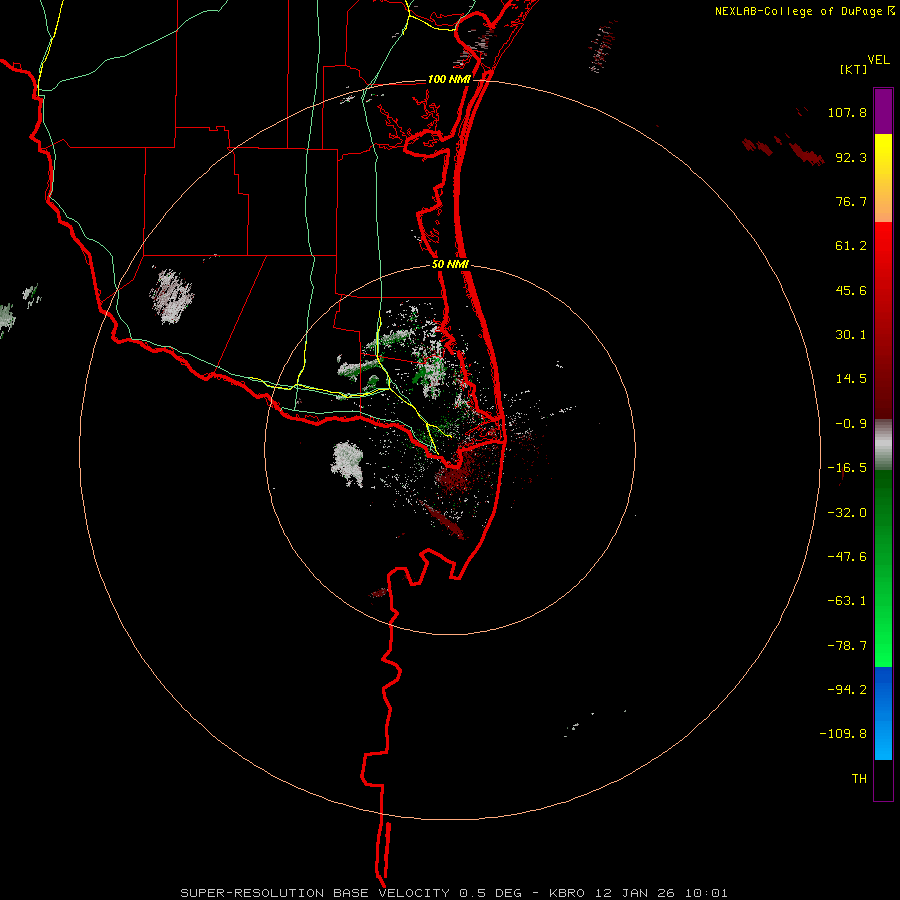
Task: Click the yellow segment of the color bar
Action: pos(883,178)
